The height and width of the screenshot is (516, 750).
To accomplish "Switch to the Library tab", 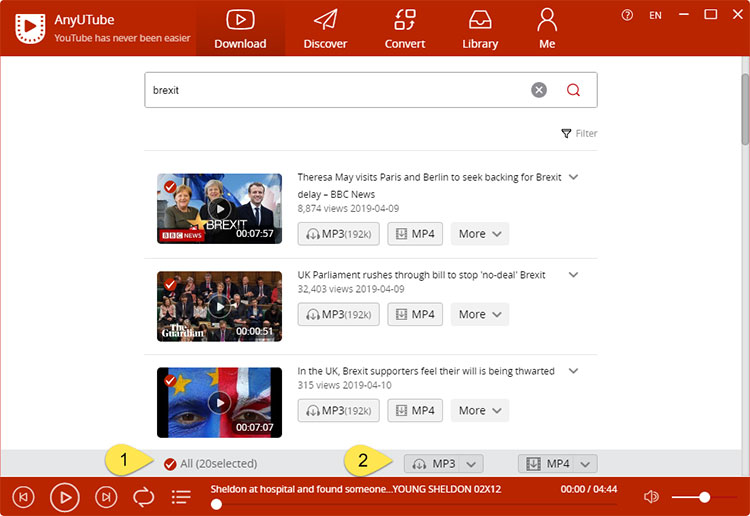I will 480,29.
